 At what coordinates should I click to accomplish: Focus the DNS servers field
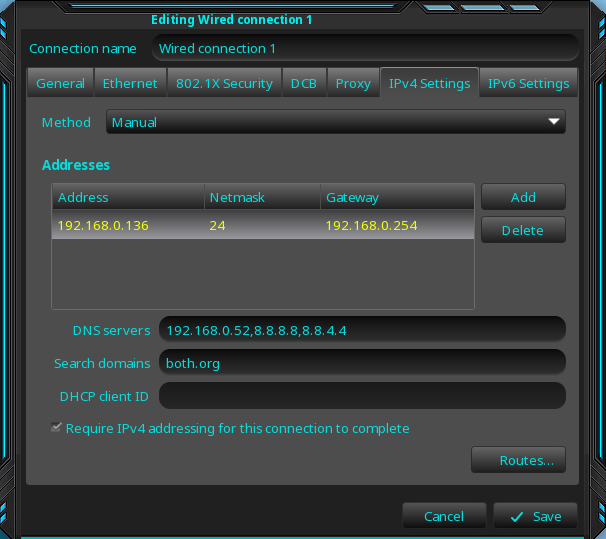(362, 330)
